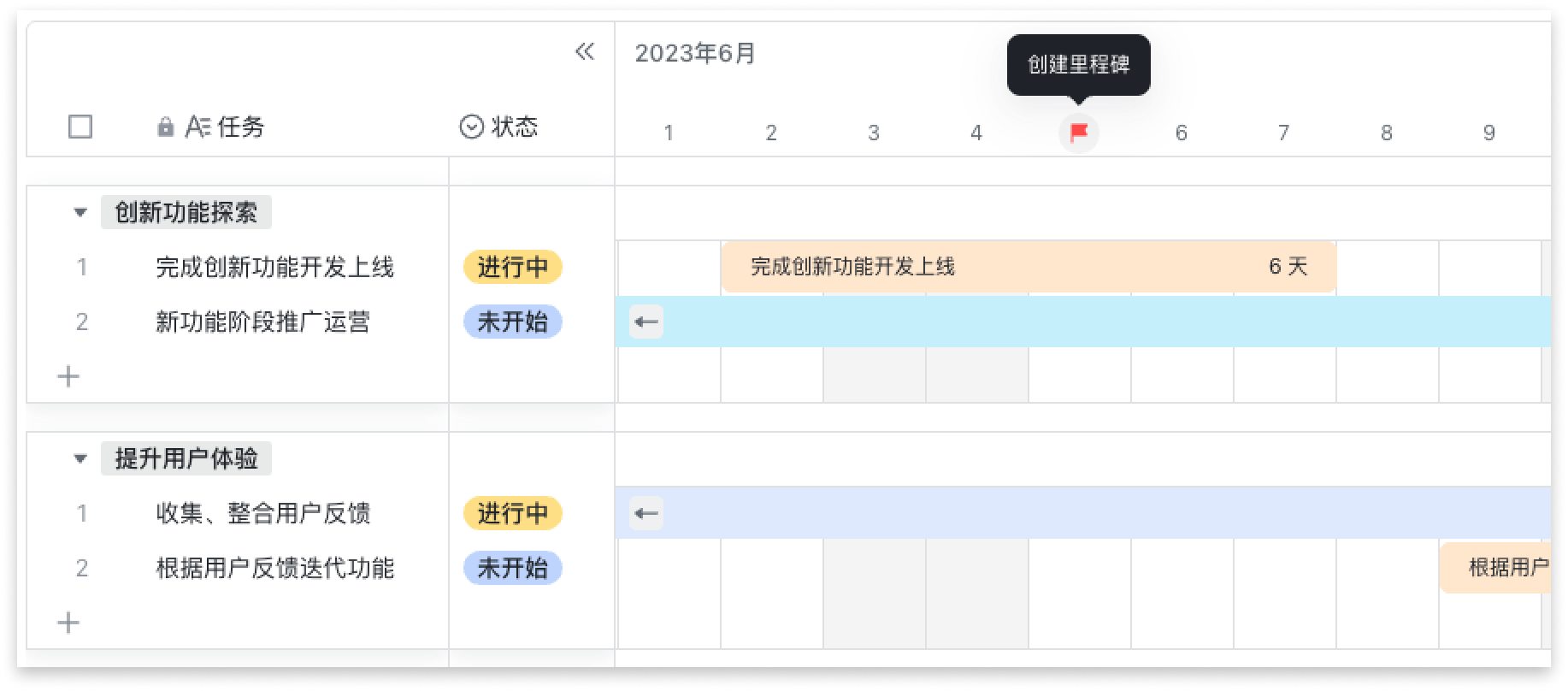Viewport: 1568px width, 691px height.
Task: Click the 状态 column circle-chevron icon
Action: pyautogui.click(x=471, y=127)
